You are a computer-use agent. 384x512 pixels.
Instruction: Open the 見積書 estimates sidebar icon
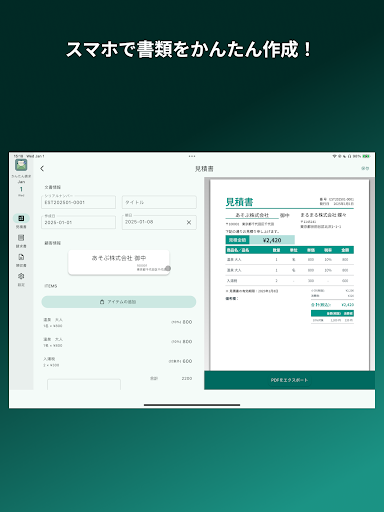(x=21, y=218)
